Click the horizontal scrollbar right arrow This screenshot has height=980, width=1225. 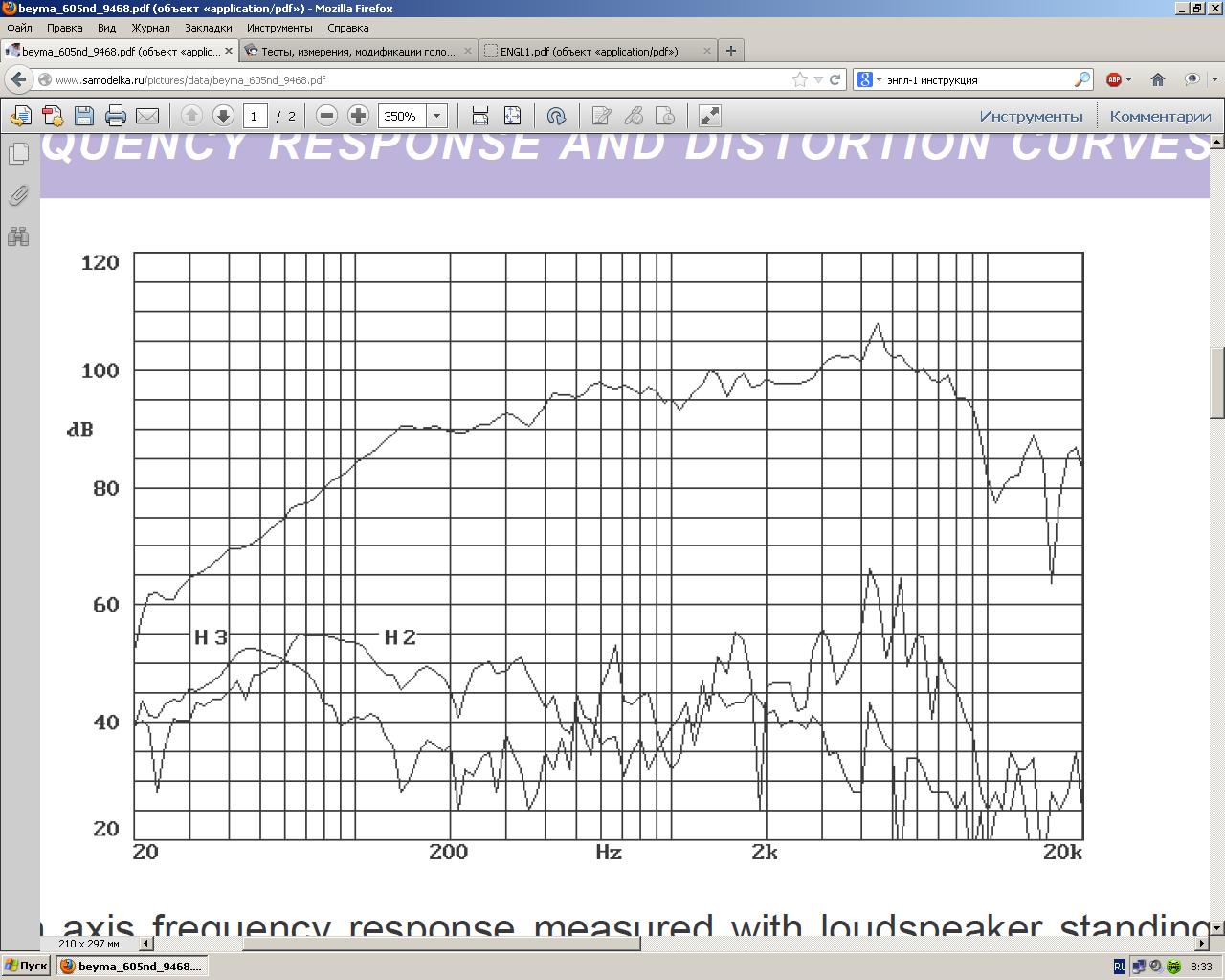pos(1202,944)
